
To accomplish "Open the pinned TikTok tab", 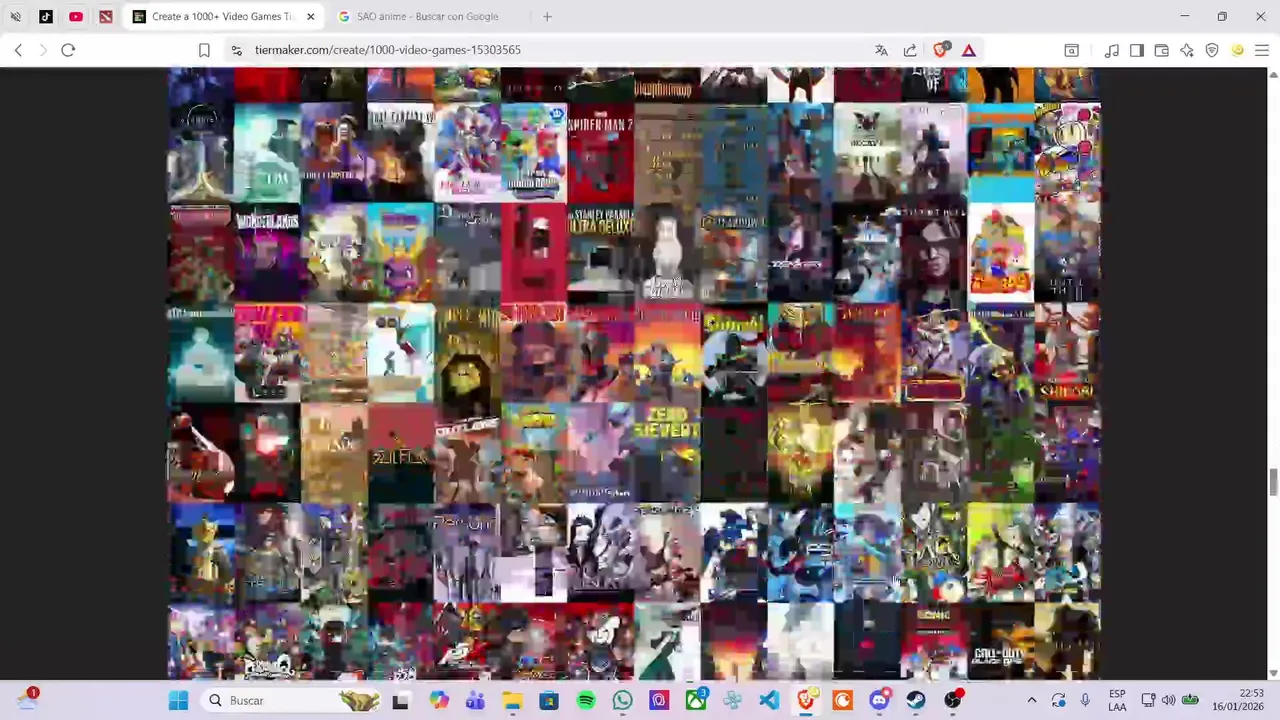I will [46, 16].
